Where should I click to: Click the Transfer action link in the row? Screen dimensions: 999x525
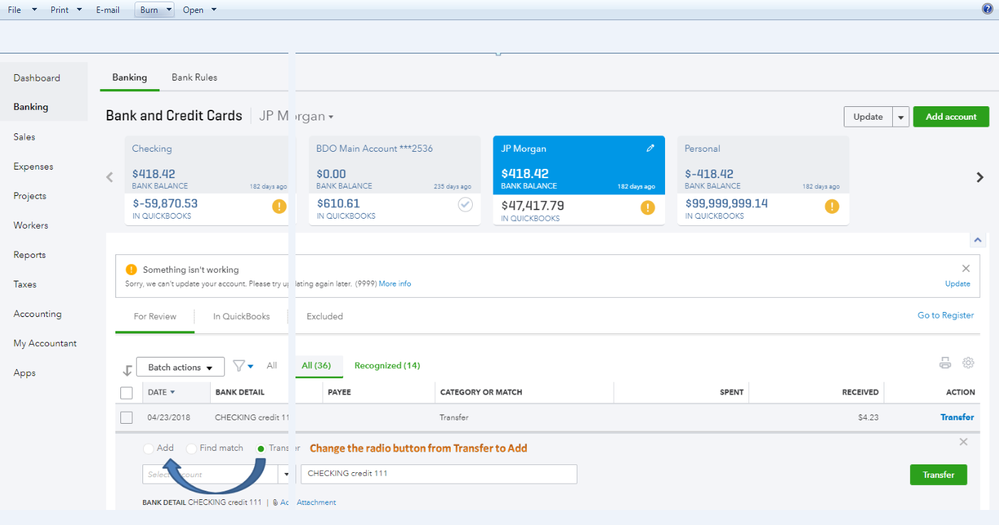click(957, 417)
